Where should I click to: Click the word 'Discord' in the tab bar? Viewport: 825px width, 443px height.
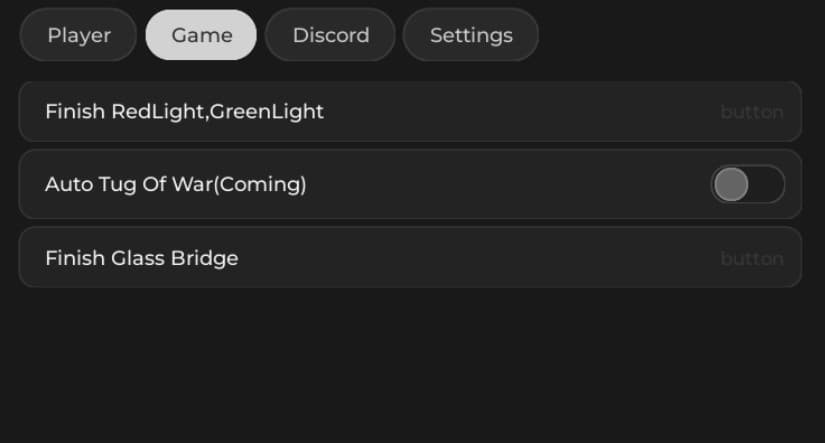(x=330, y=35)
